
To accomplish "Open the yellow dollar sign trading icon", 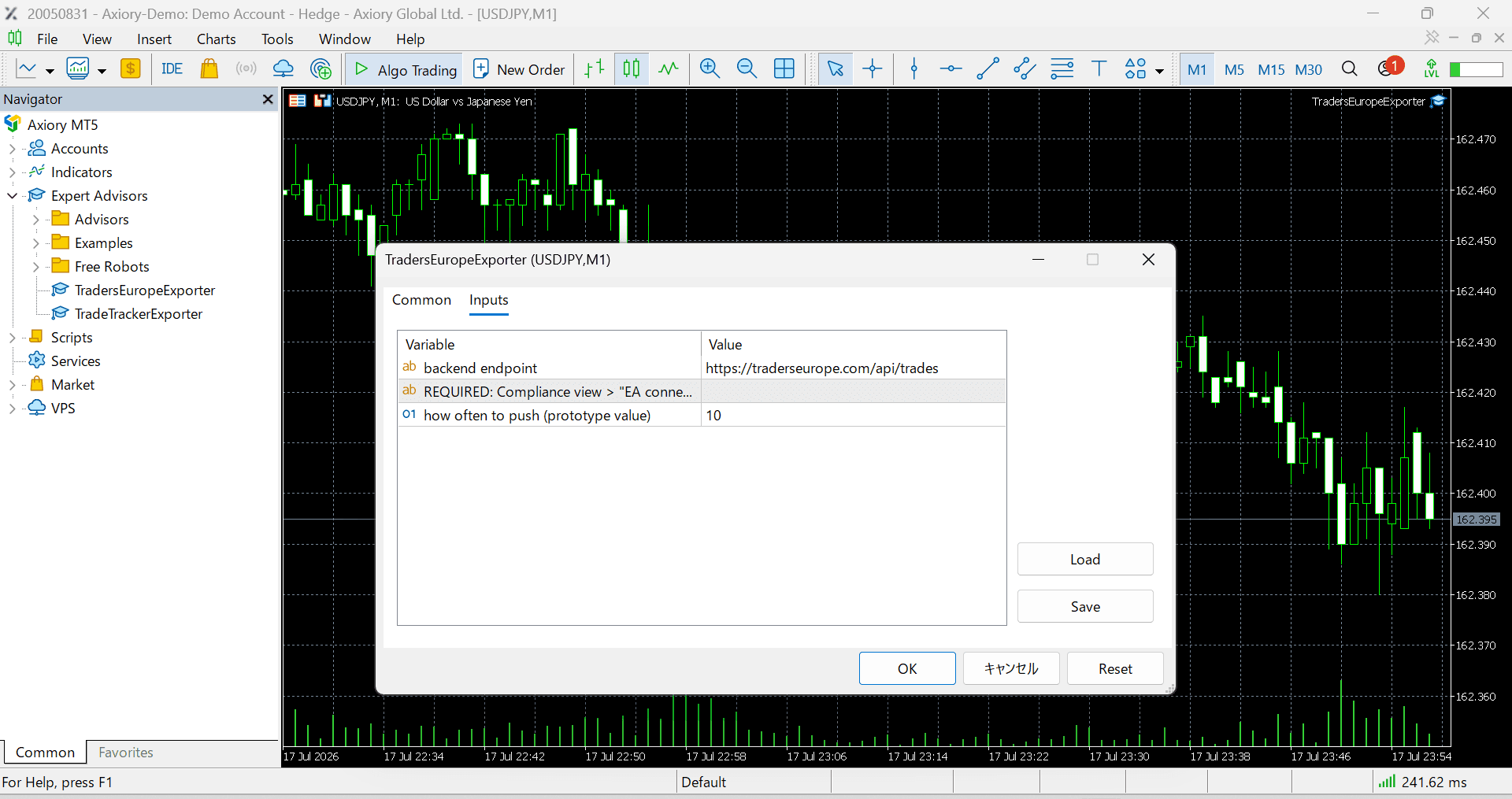I will (131, 69).
